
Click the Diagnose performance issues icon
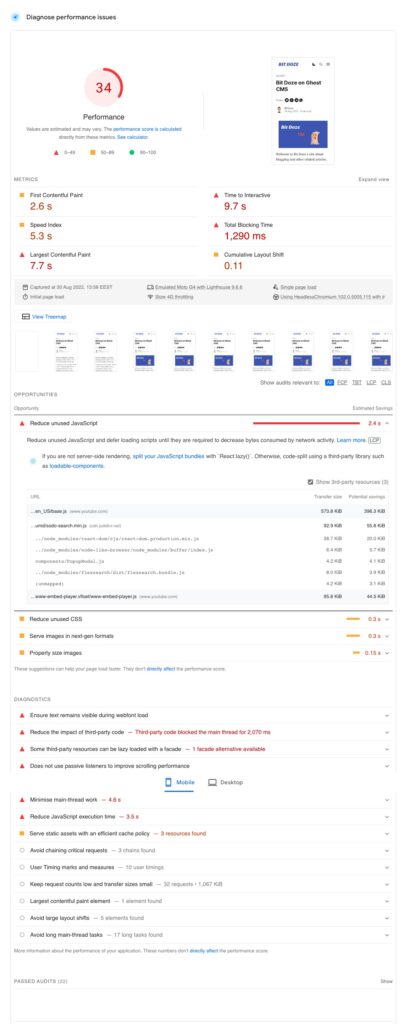pyautogui.click(x=15, y=17)
